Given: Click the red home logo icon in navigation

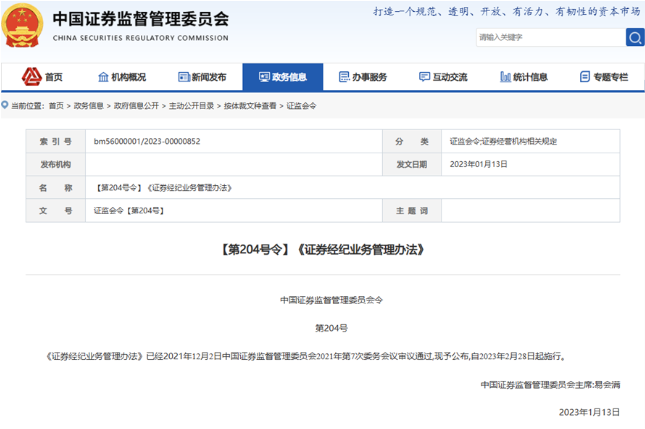Looking at the screenshot, I should pos(32,77).
